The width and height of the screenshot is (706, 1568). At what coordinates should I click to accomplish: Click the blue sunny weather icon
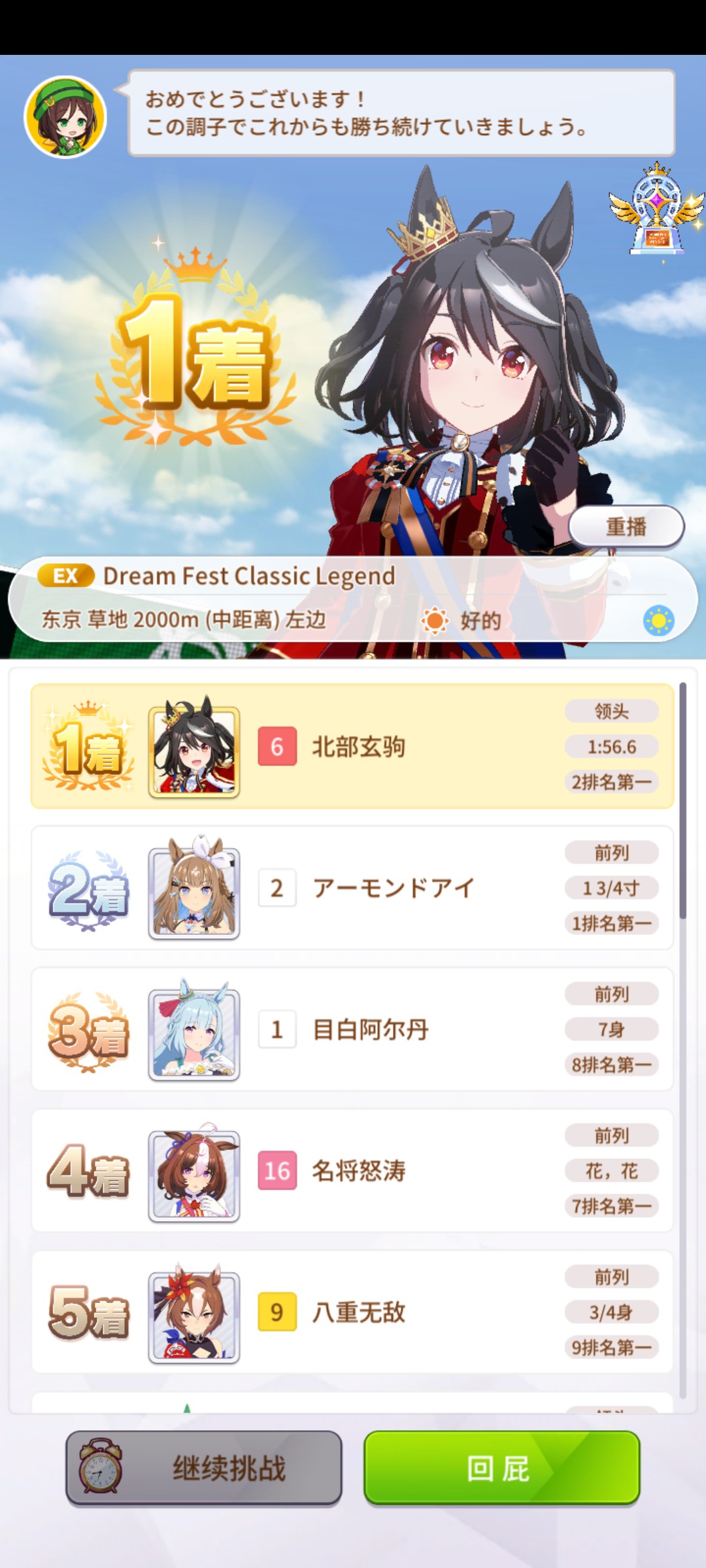pos(658,620)
